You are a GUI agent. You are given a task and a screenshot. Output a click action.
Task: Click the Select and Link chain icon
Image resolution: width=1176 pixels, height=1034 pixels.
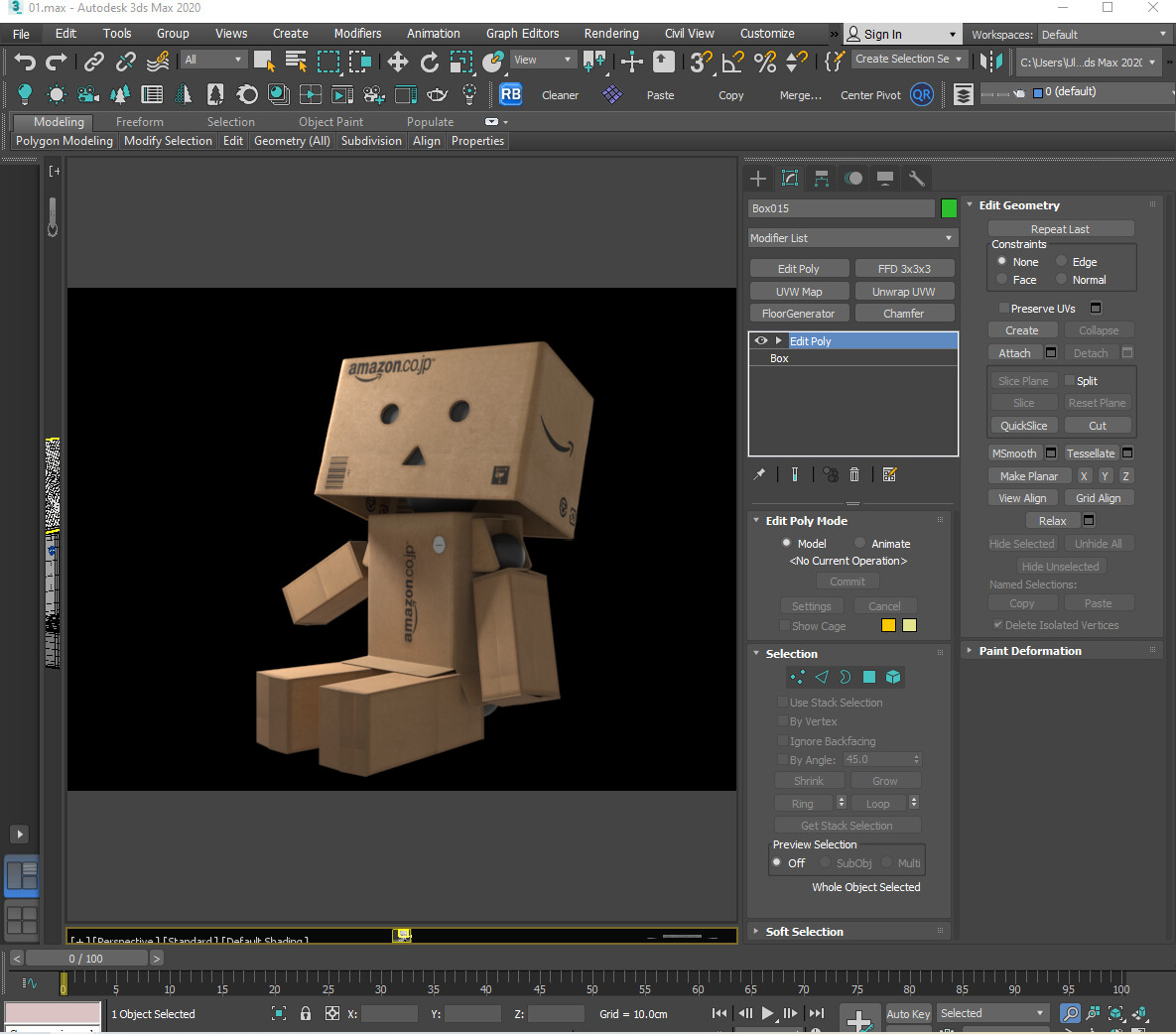click(x=93, y=62)
